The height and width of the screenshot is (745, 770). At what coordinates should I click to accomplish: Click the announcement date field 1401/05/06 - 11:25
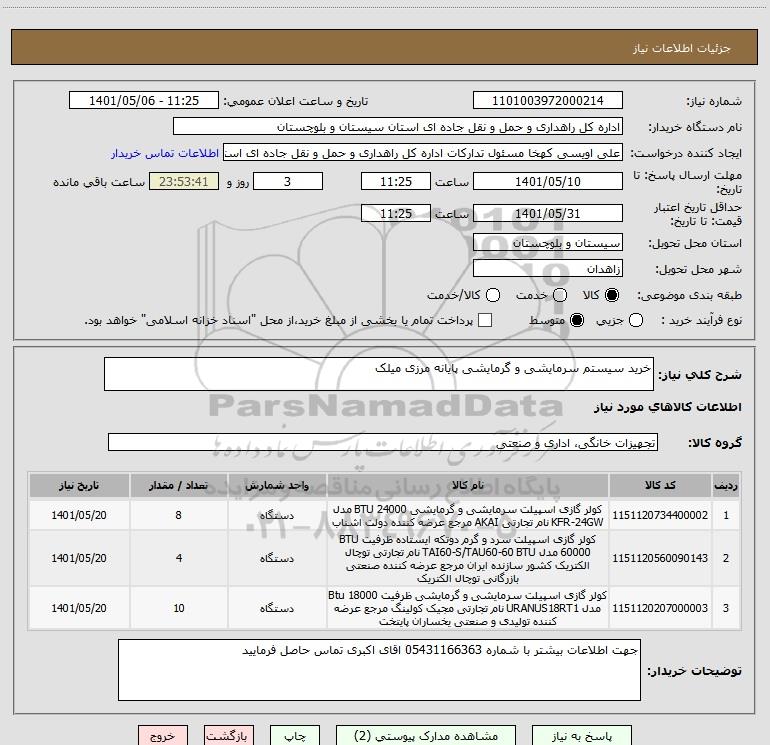[144, 101]
